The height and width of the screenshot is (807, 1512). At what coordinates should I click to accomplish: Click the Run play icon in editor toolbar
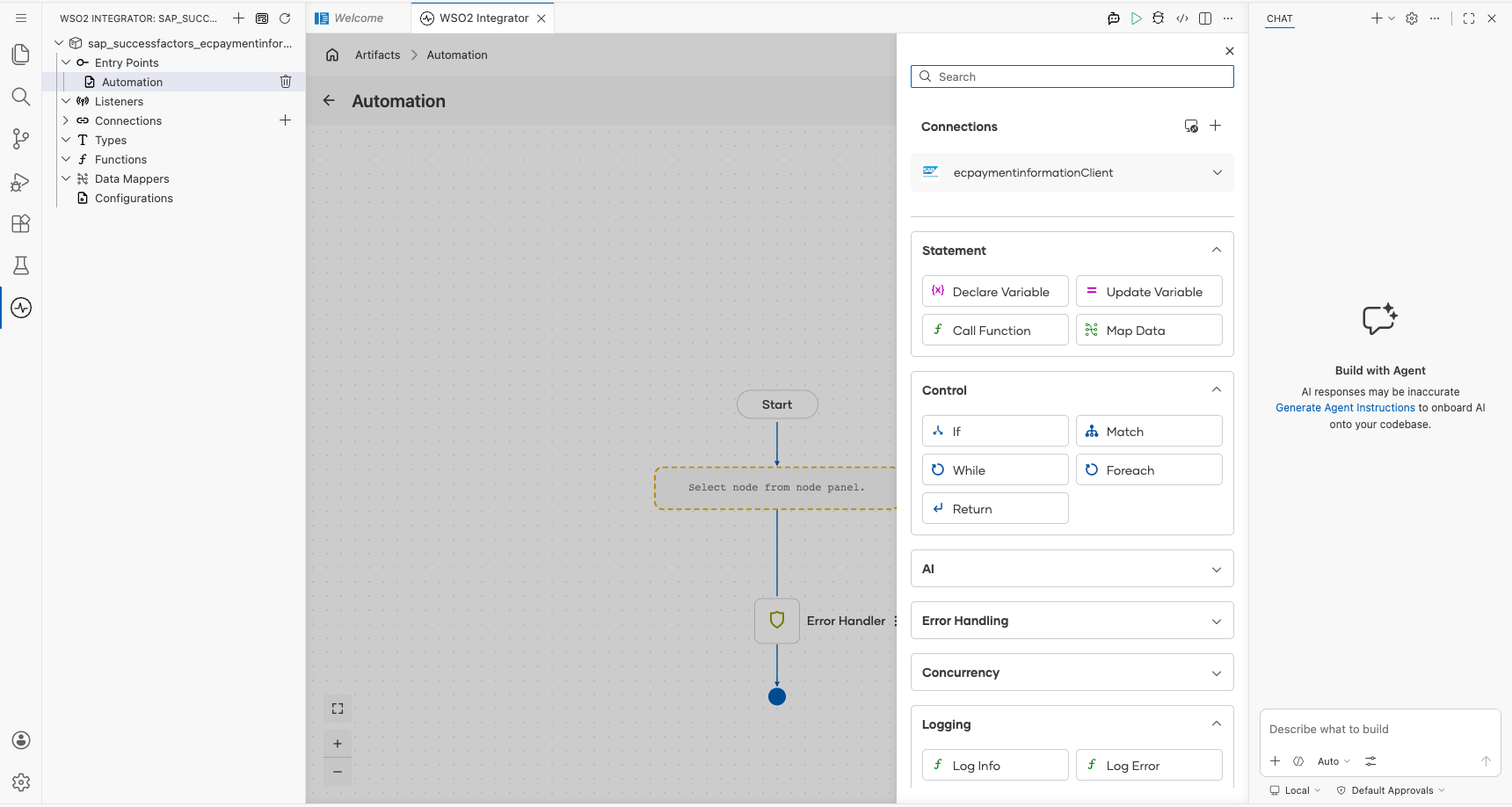[x=1137, y=18]
